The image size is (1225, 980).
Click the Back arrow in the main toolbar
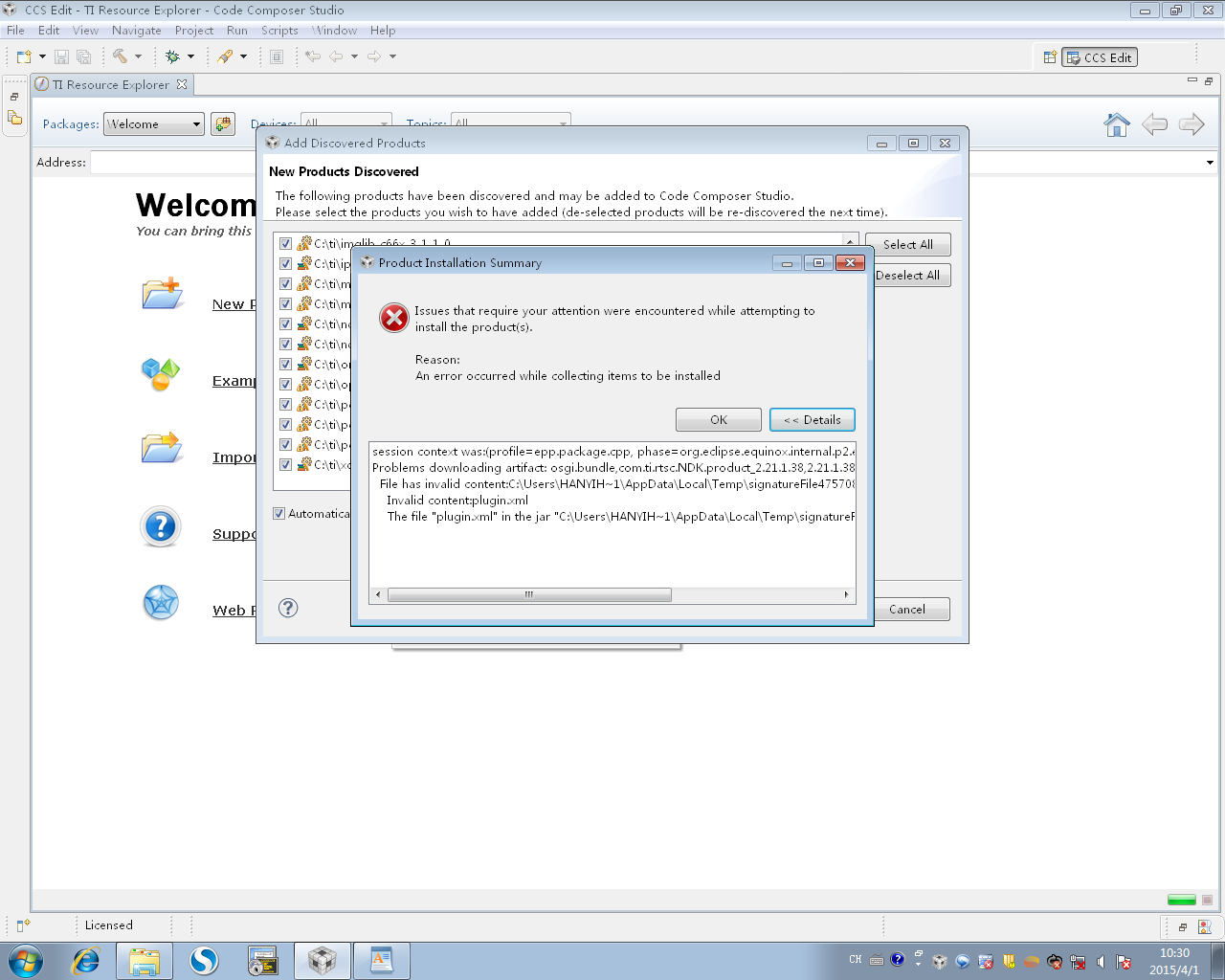click(336, 56)
